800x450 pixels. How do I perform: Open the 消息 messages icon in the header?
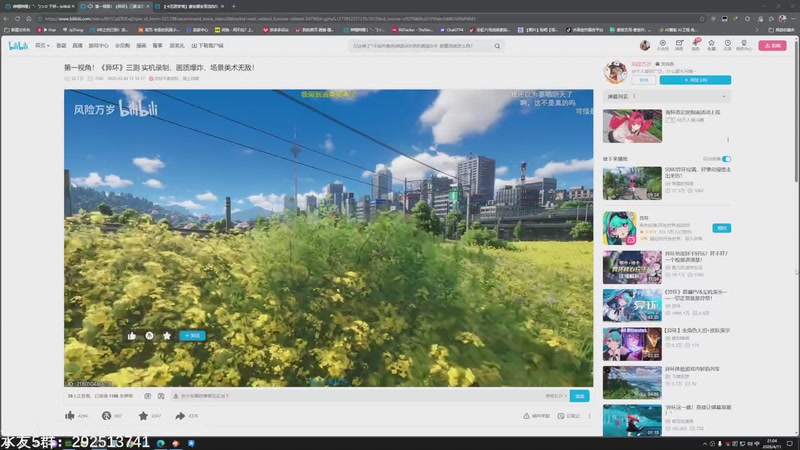pos(679,45)
